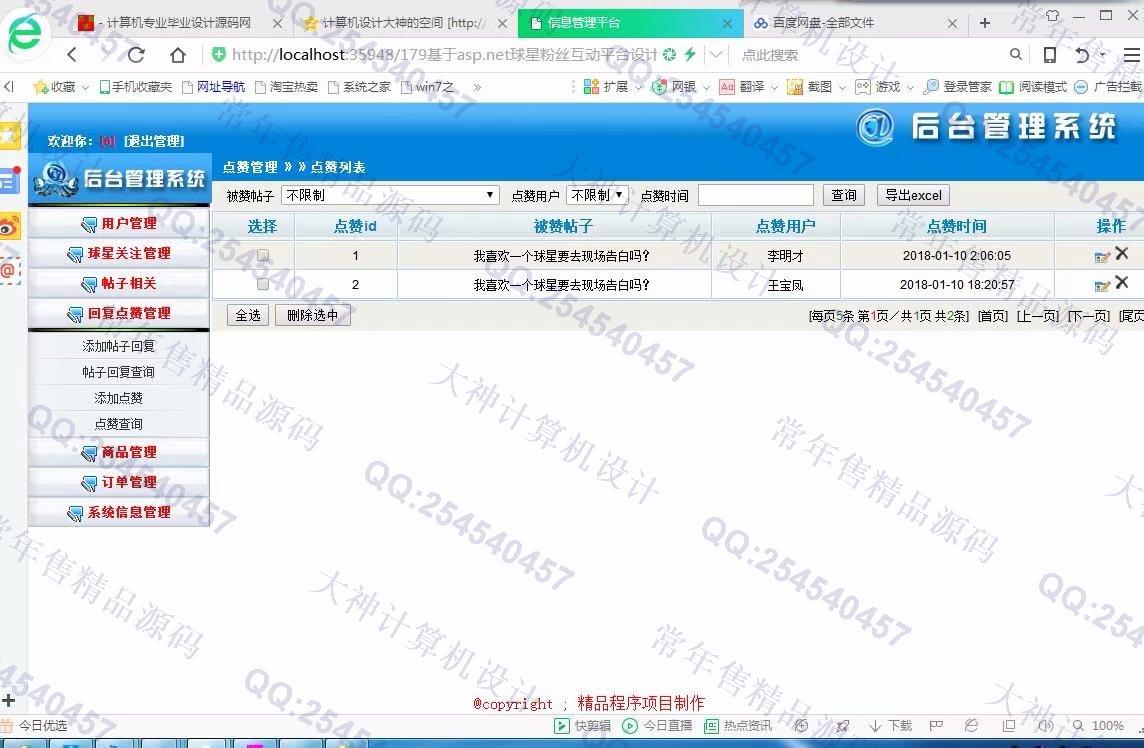The image size is (1144, 748).
Task: Start the 截图 screenshot tool
Action: click(809, 87)
